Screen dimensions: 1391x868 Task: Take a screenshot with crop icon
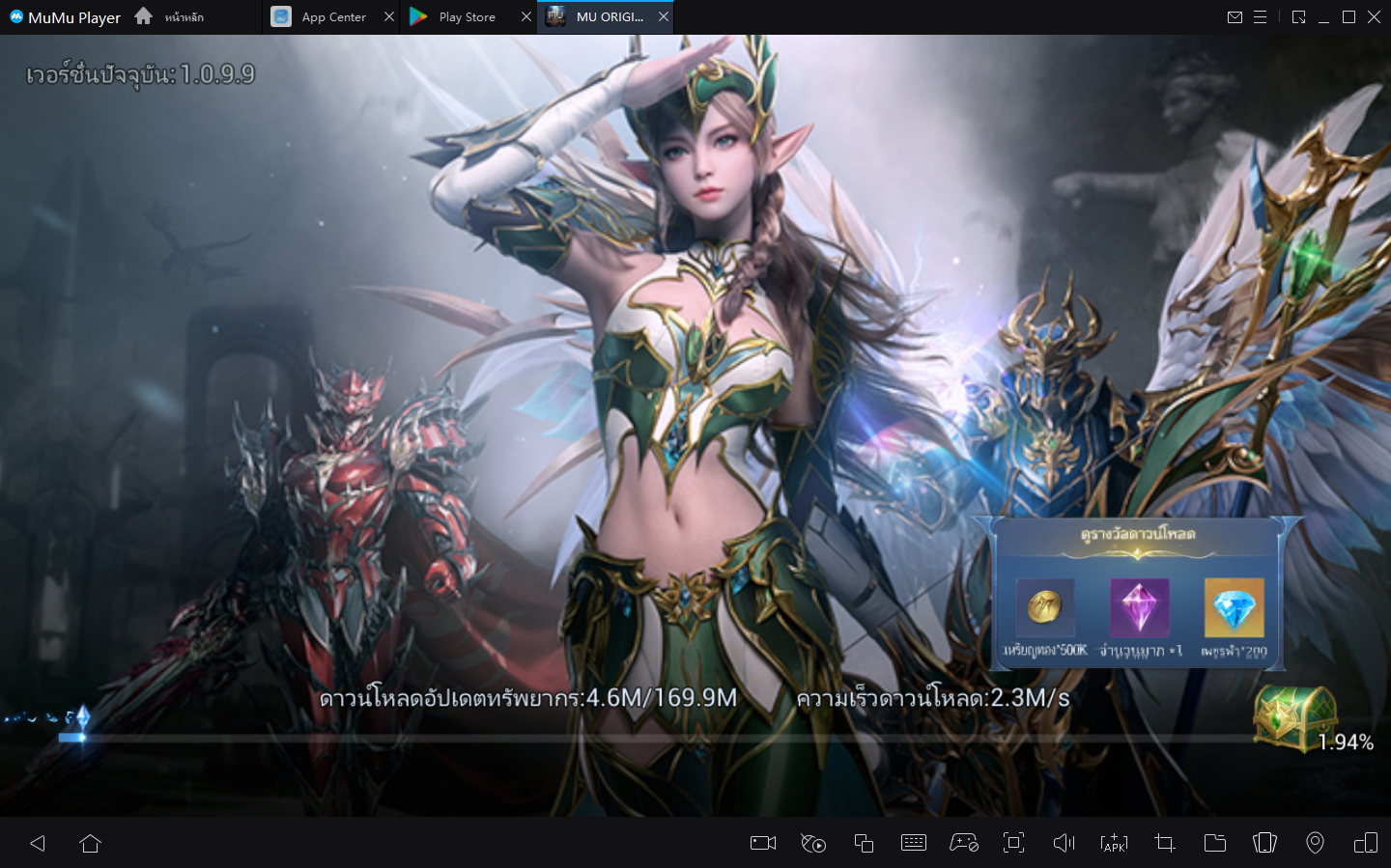(x=1165, y=843)
